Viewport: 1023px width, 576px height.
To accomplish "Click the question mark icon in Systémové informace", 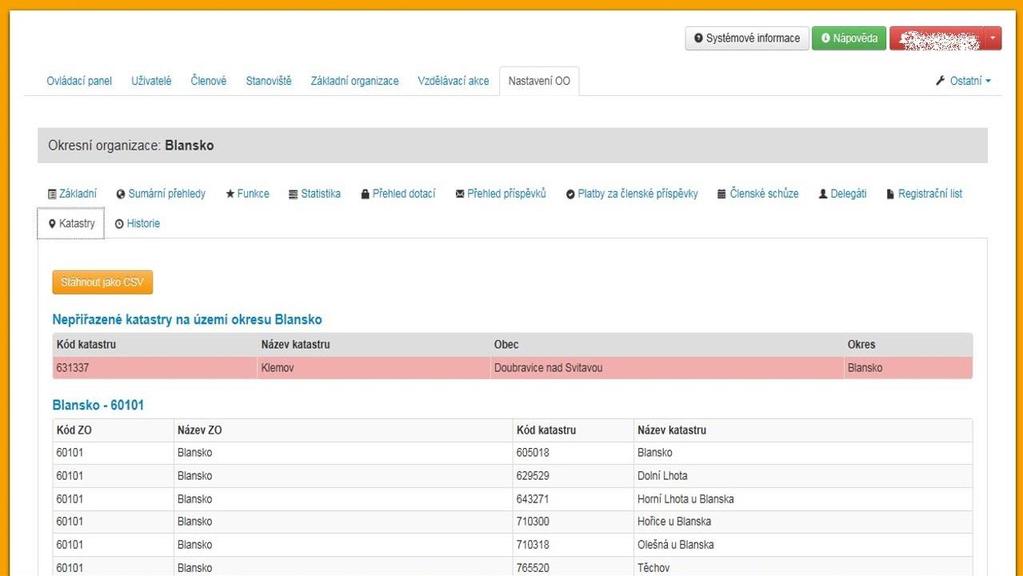I will 698,38.
